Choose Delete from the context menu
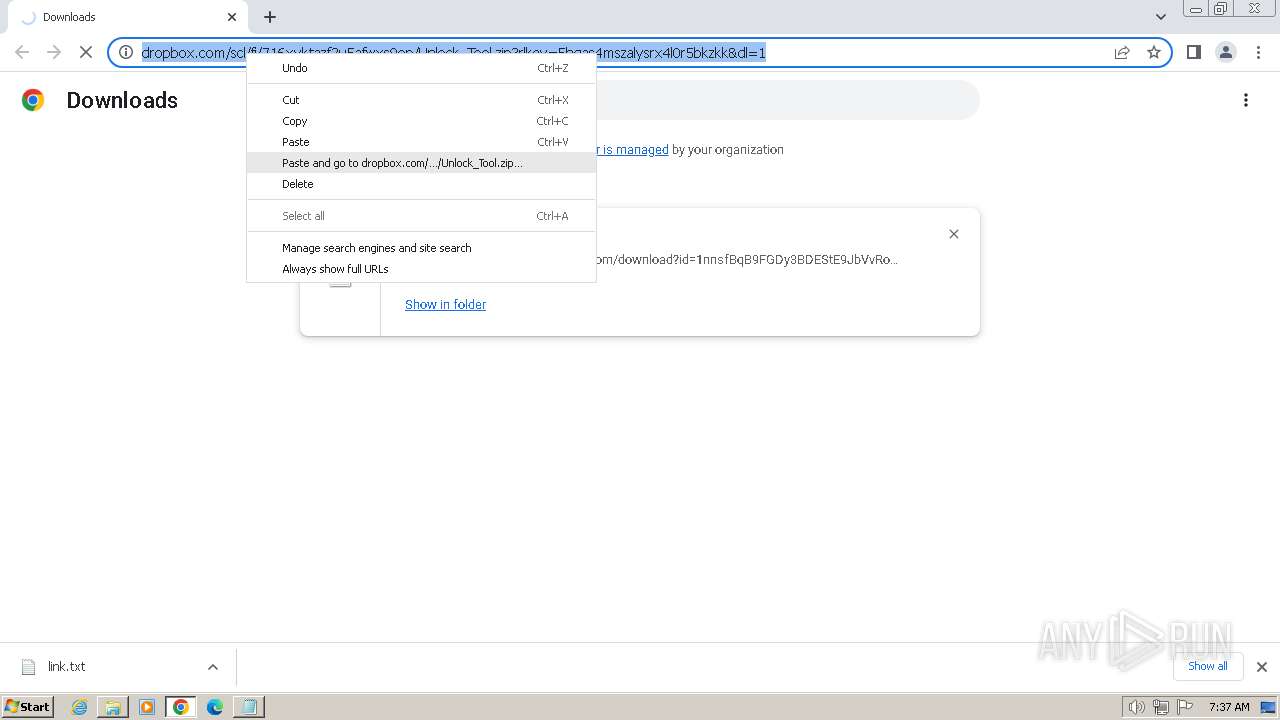The image size is (1280, 720). [421, 184]
